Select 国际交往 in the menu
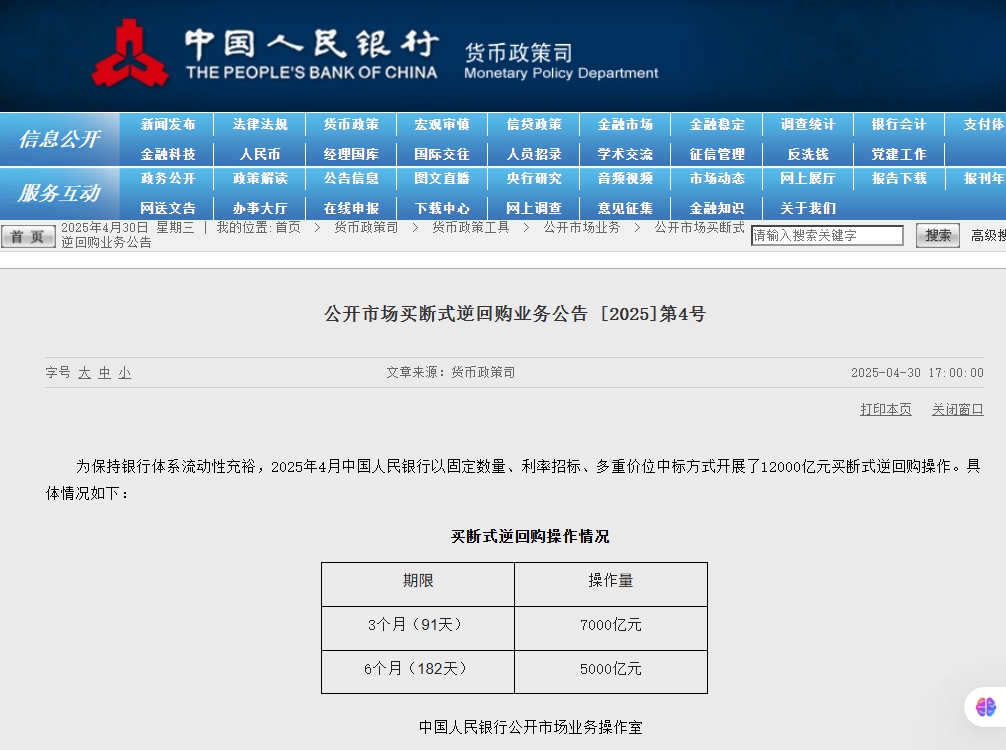 (x=442, y=155)
